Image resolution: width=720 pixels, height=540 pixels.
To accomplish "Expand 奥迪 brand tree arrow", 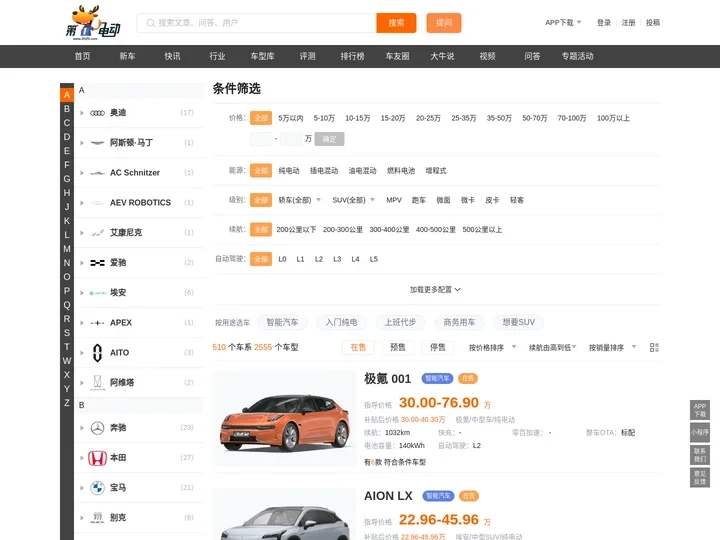I will [x=82, y=113].
